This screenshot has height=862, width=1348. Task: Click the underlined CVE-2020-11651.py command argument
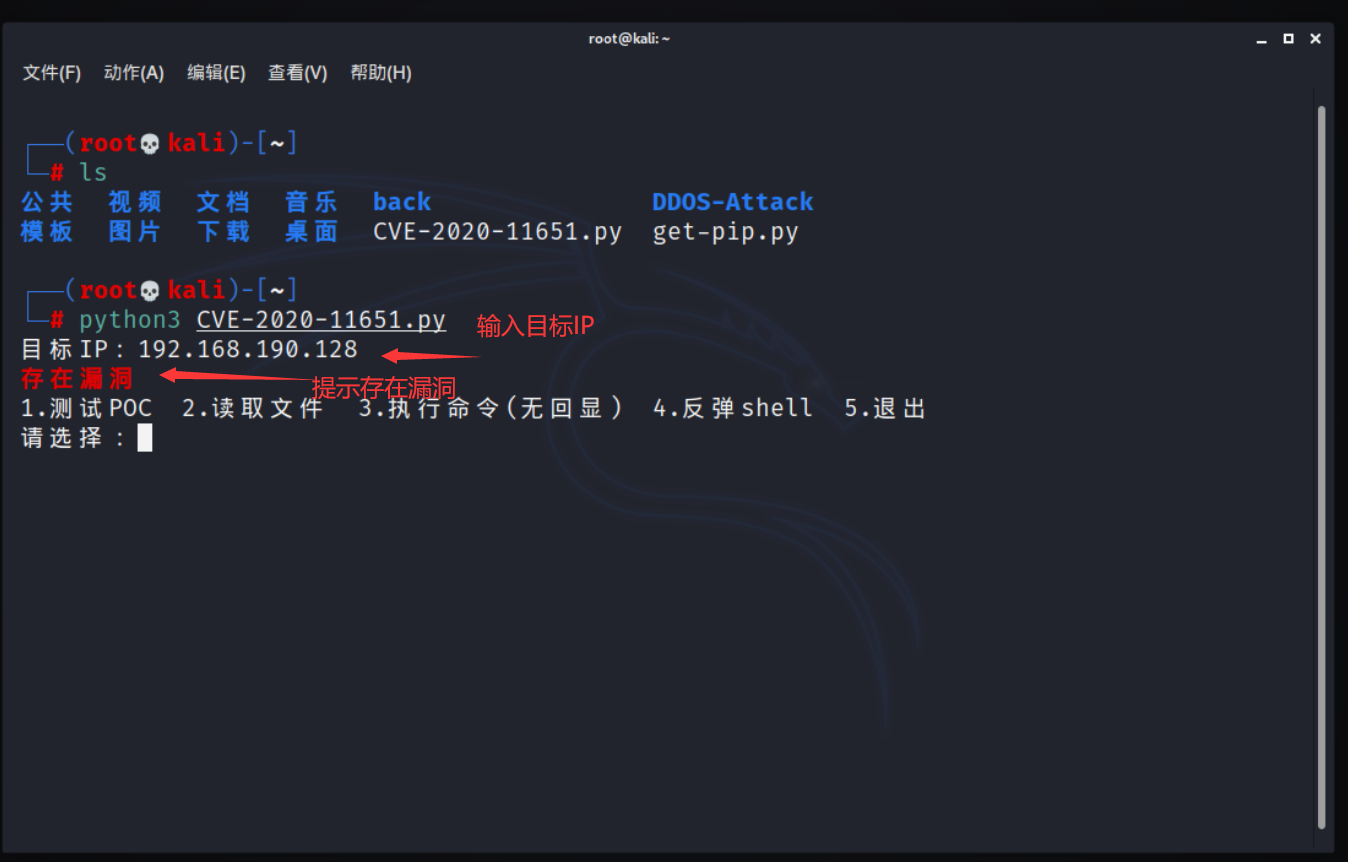[x=321, y=320]
